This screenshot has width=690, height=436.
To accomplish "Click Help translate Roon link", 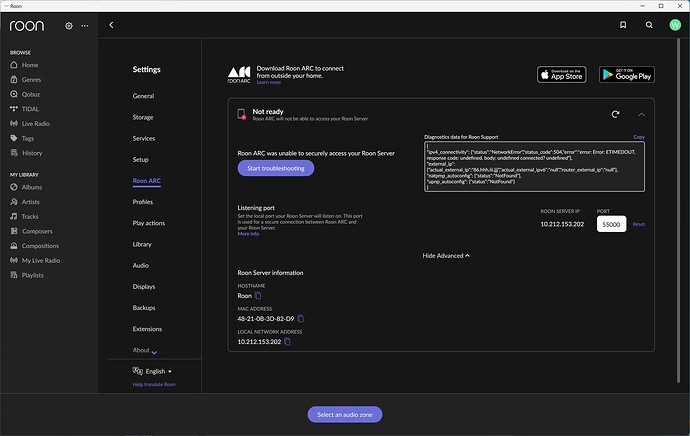I will coord(154,384).
